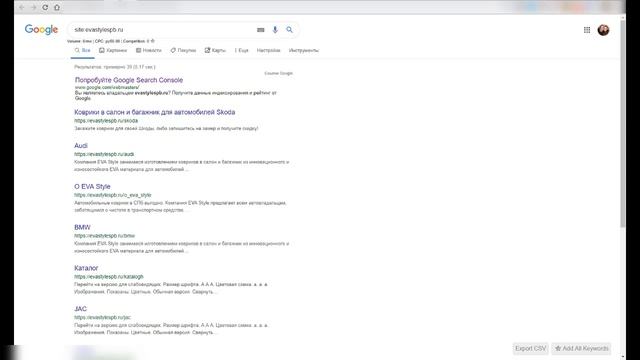The width and height of the screenshot is (640, 360).
Task: Open the Google account profile avatar
Action: tap(603, 30)
